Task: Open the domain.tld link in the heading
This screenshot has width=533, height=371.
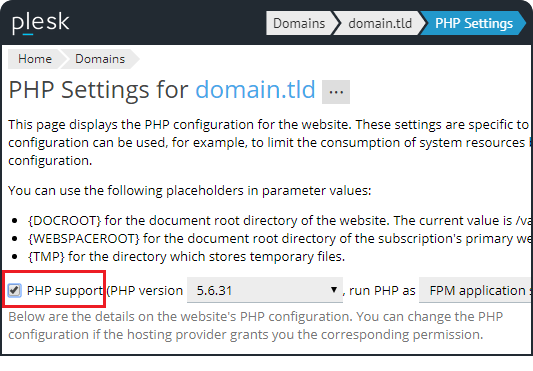Action: [255, 90]
